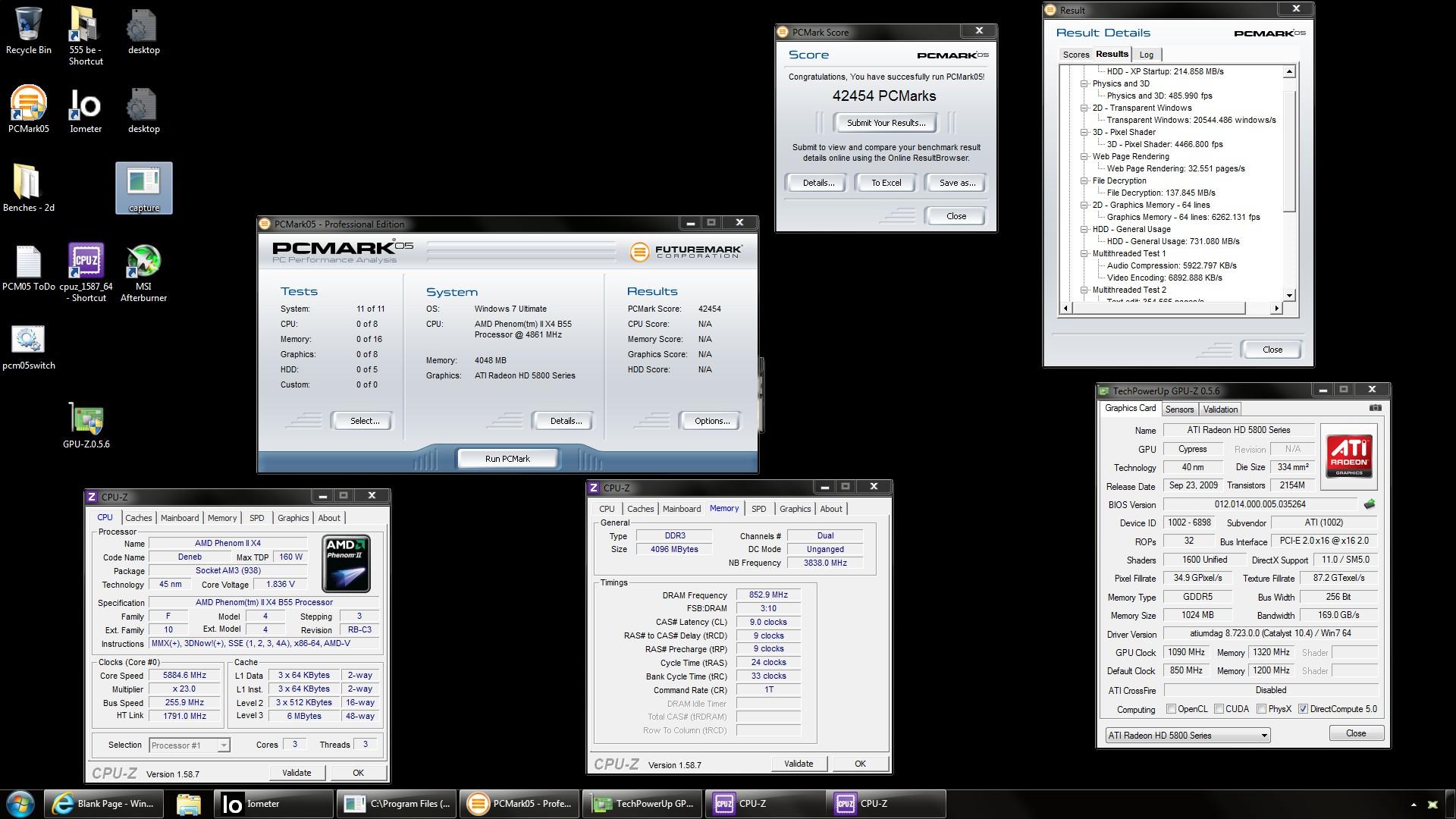Open the Validation tab in GPU-Z
Image resolution: width=1456 pixels, height=819 pixels.
pyautogui.click(x=1220, y=409)
